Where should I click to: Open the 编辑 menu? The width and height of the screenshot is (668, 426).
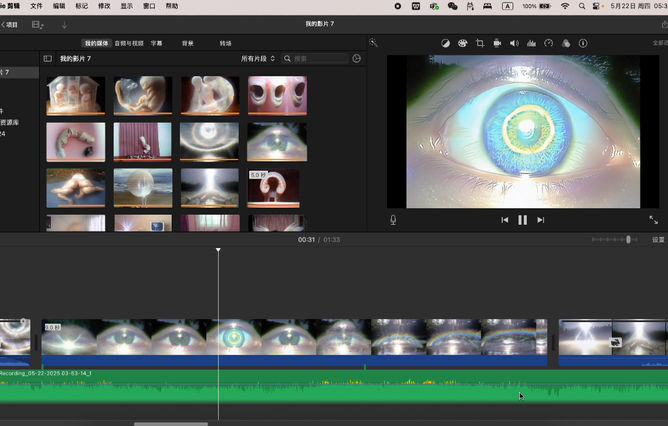click(59, 6)
